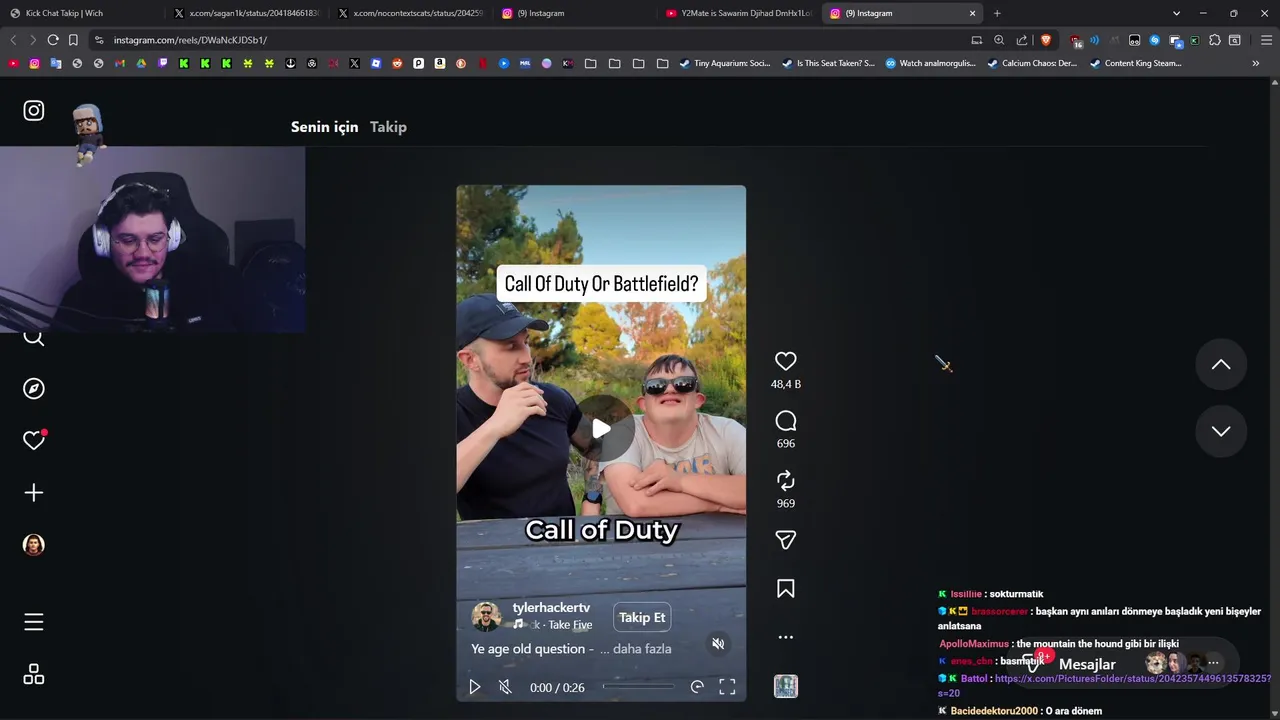Switch to the Takip tab
Viewport: 1280px width, 720px height.
(x=388, y=127)
